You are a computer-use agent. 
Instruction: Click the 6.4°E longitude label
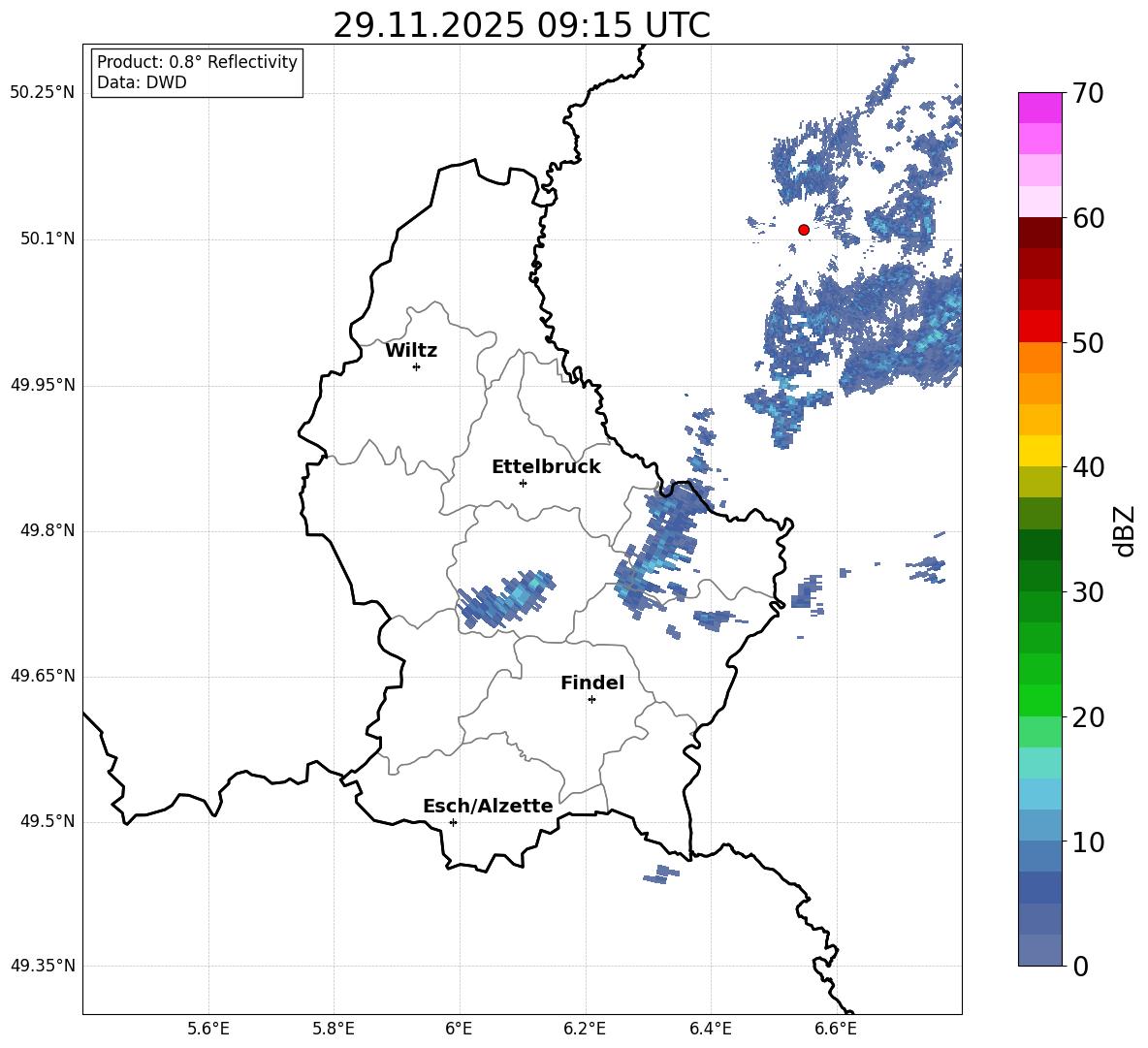710,1029
